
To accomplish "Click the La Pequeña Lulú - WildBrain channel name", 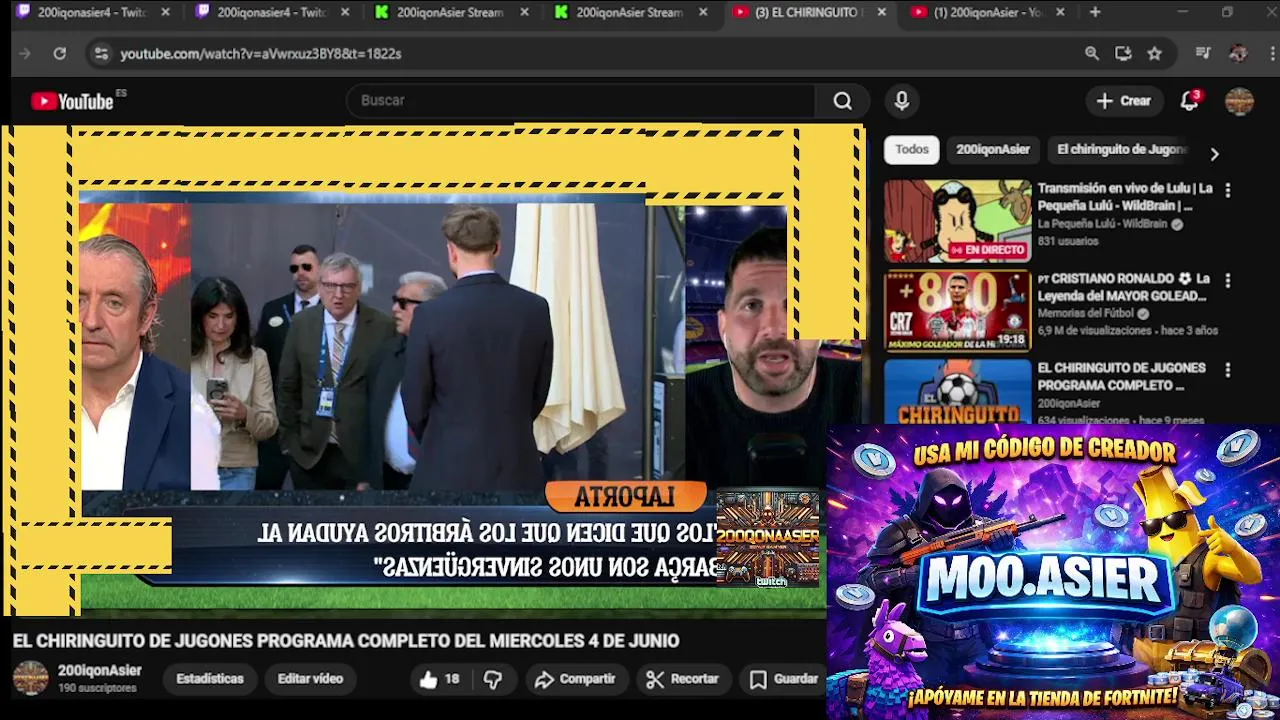I will coord(1102,225).
